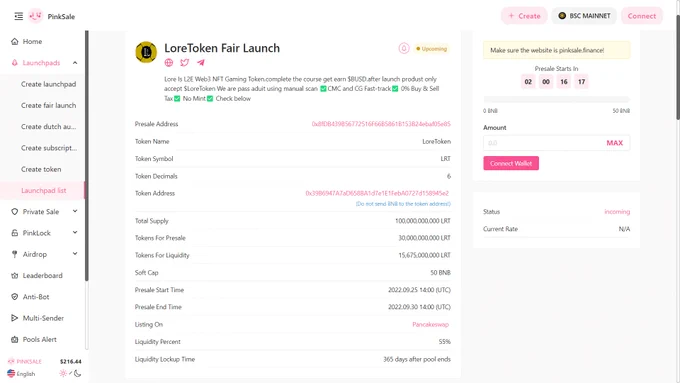Open the Home page from the sidebar

click(x=32, y=42)
